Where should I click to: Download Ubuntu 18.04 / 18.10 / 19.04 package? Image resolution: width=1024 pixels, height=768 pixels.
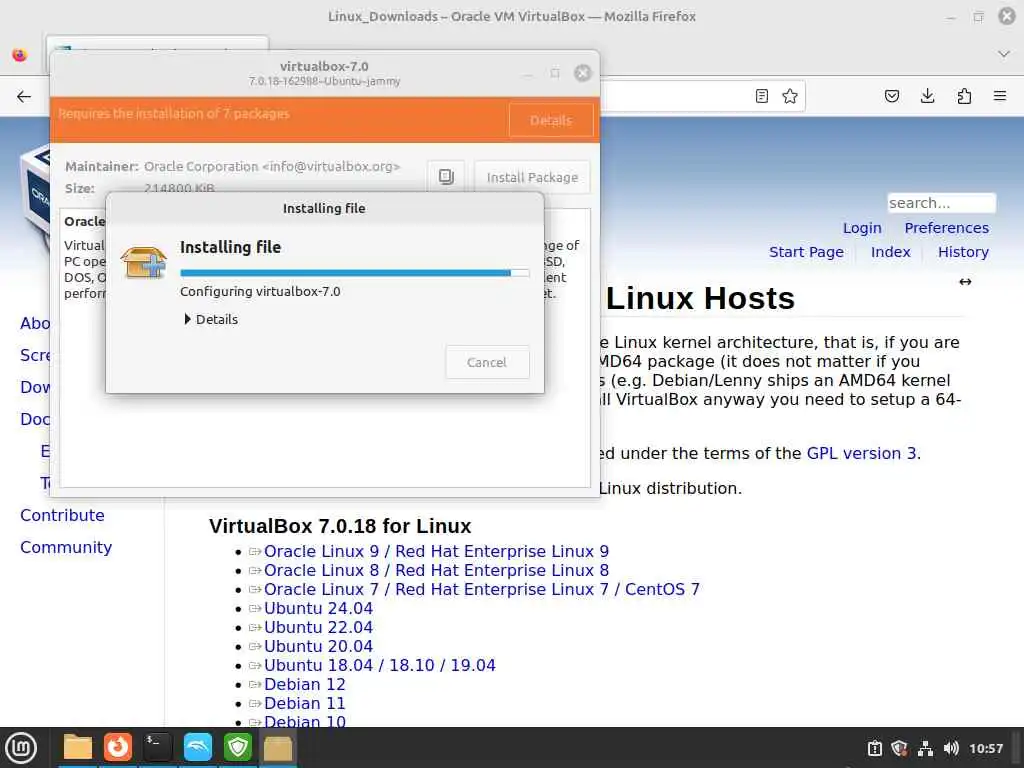coord(379,665)
